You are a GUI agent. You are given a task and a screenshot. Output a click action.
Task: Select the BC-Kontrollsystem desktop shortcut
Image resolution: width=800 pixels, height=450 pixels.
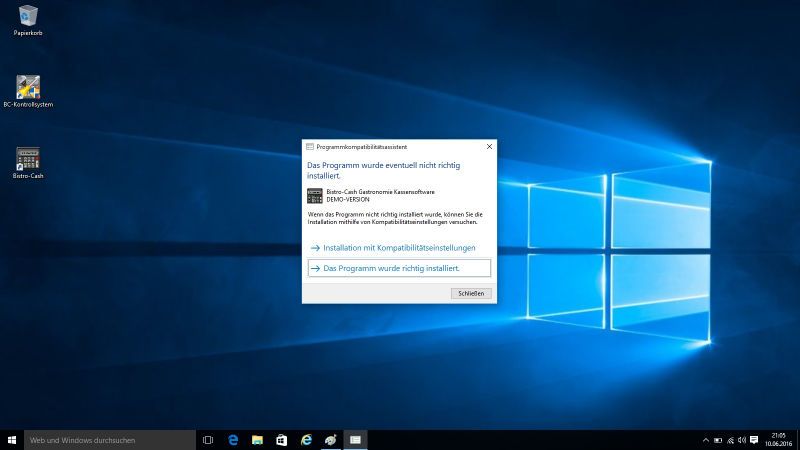pyautogui.click(x=28, y=92)
